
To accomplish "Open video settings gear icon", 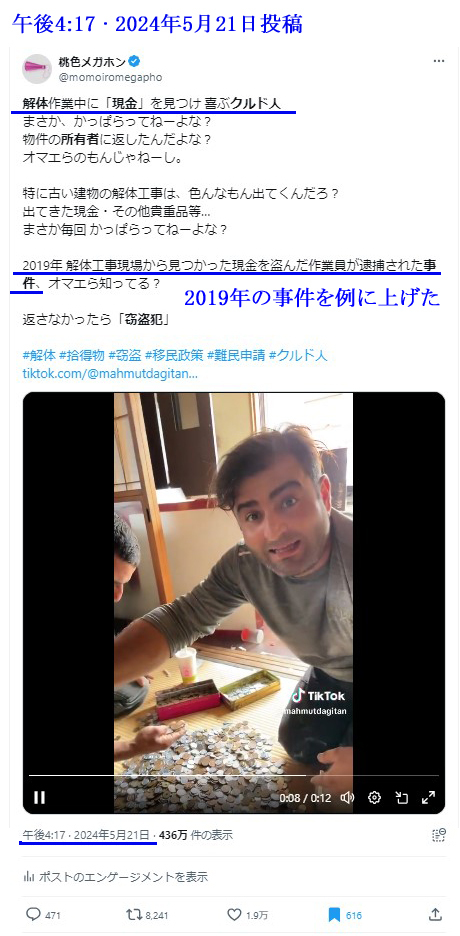I will pos(375,797).
